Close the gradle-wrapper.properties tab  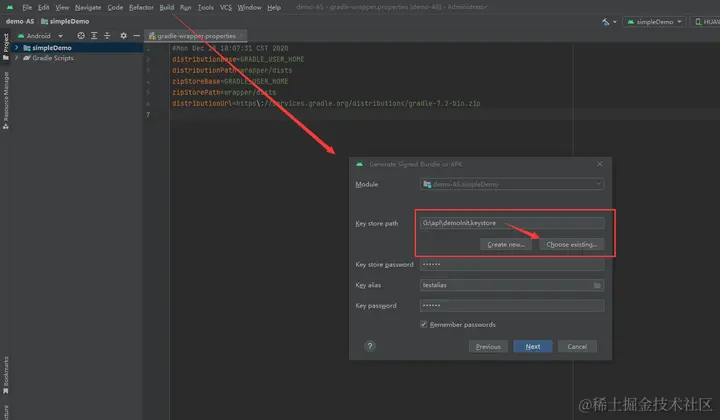(x=242, y=36)
